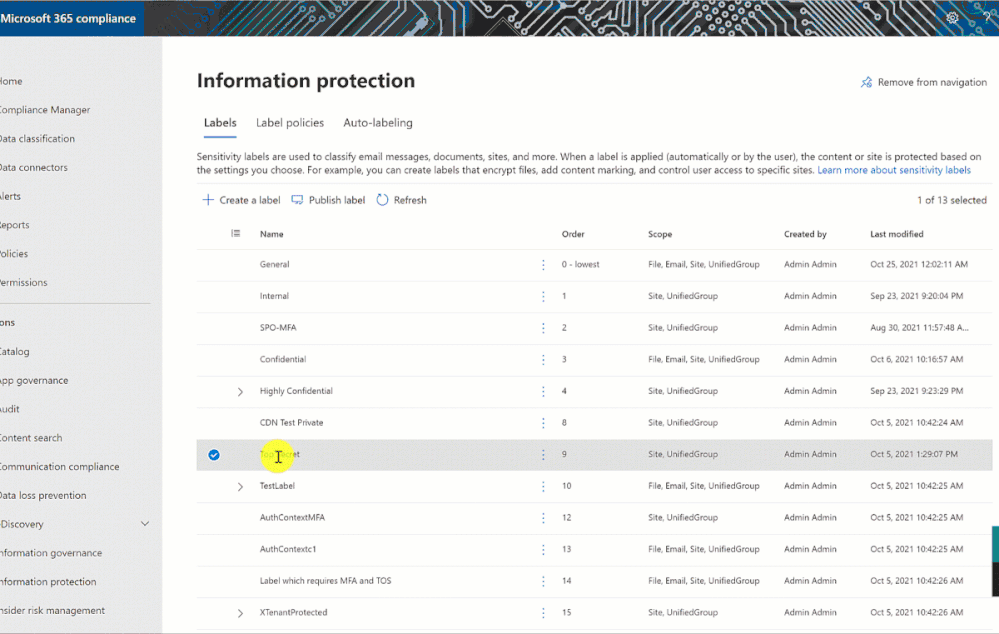Open more actions for Confidential label

coord(543,359)
